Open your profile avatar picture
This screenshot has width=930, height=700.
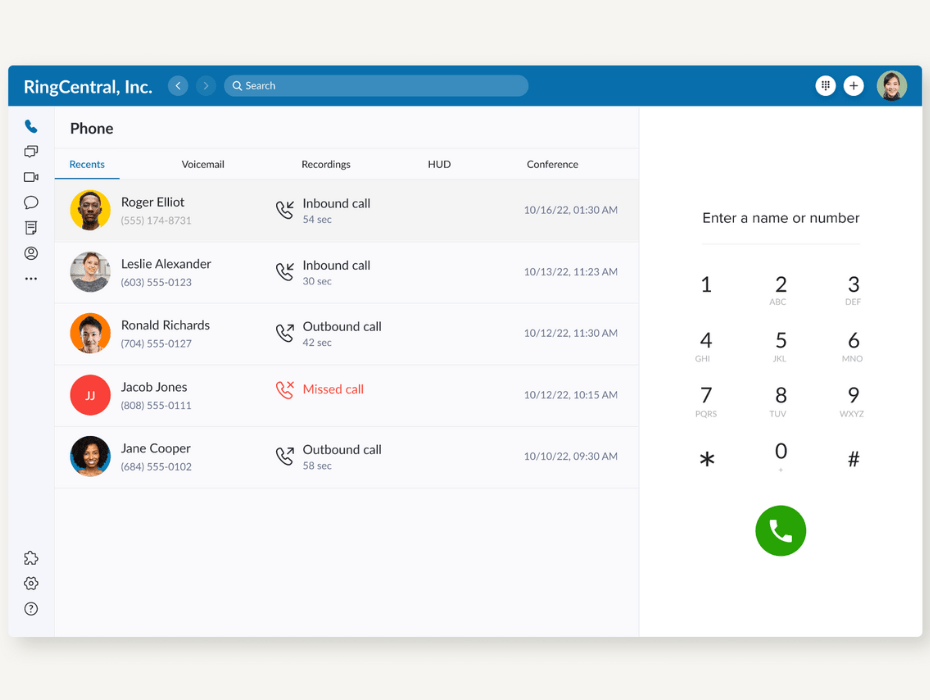[x=892, y=85]
